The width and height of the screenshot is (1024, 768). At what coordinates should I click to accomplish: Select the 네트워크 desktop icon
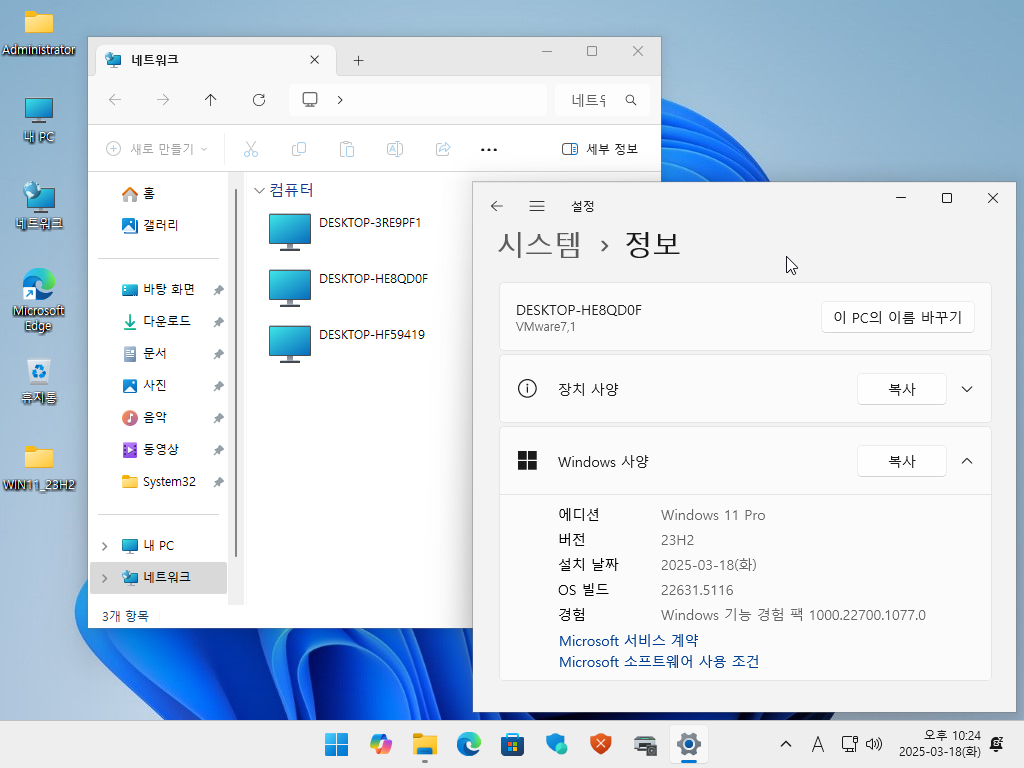point(39,206)
